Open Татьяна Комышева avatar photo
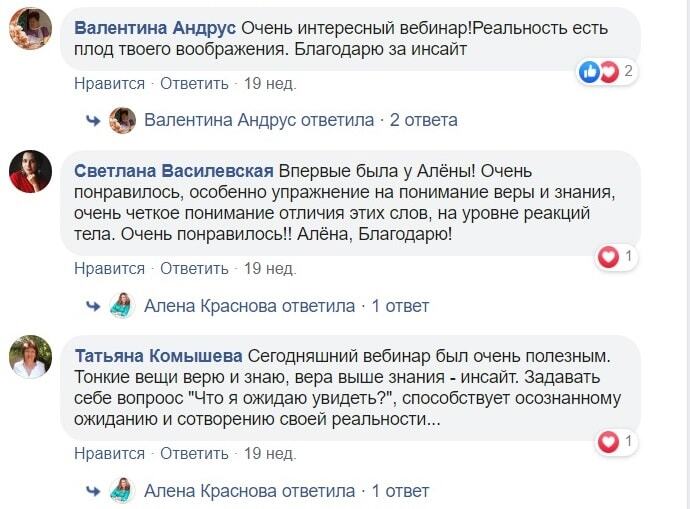The image size is (690, 509). click(30, 356)
